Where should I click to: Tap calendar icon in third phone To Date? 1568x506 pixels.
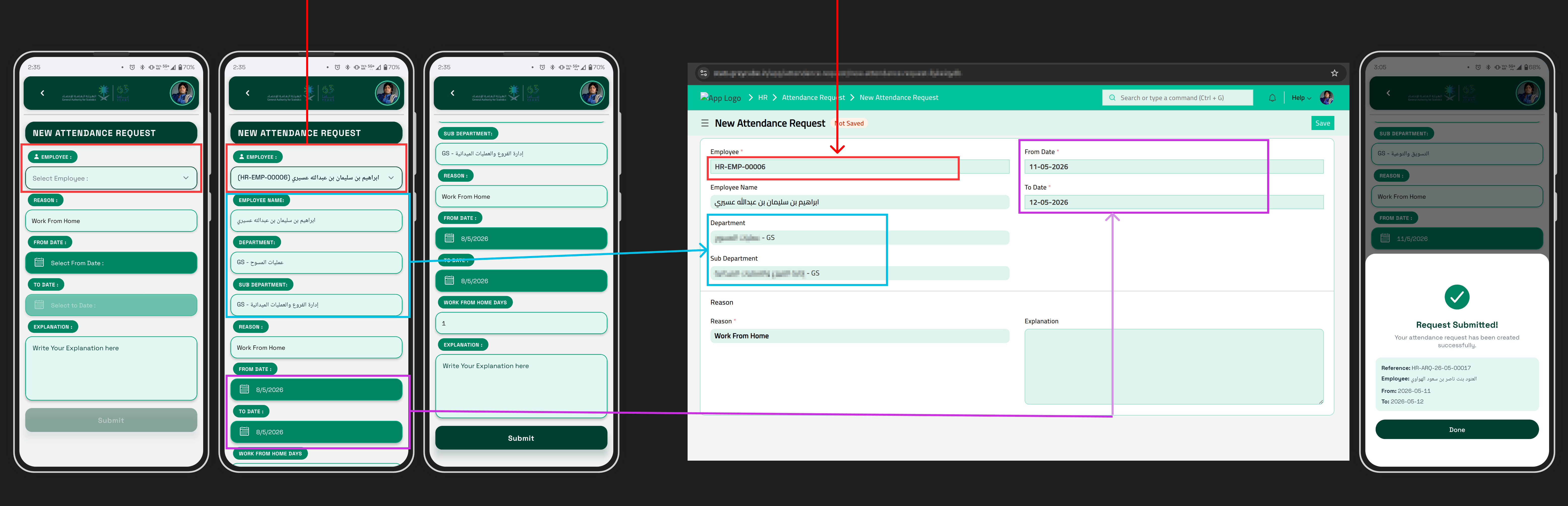[x=449, y=281]
